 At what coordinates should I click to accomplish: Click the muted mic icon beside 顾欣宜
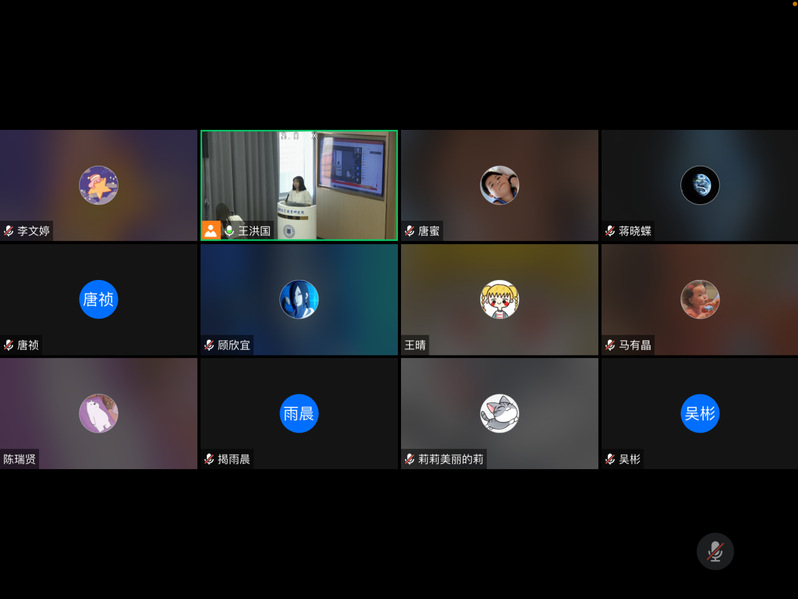click(209, 345)
